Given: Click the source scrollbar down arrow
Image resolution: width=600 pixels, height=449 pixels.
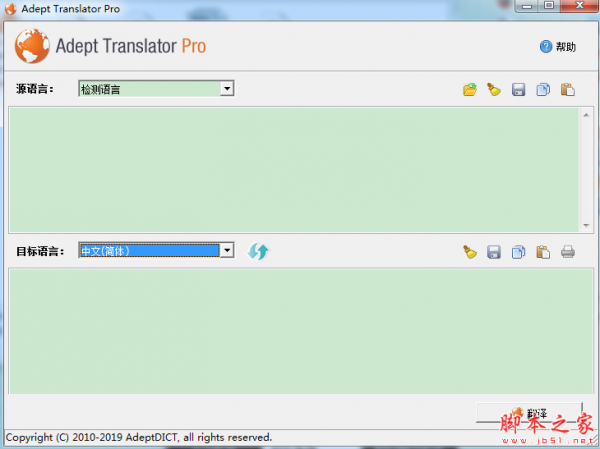Looking at the screenshot, I should coord(586,225).
